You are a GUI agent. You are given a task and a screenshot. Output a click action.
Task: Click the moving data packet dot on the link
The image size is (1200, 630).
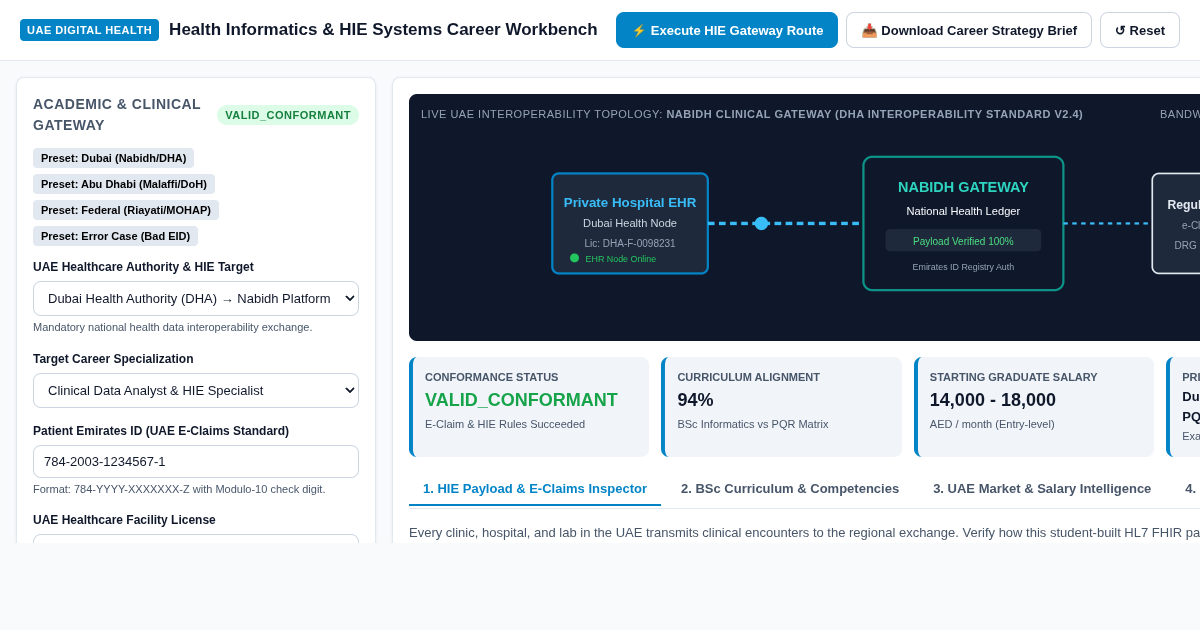pos(761,223)
